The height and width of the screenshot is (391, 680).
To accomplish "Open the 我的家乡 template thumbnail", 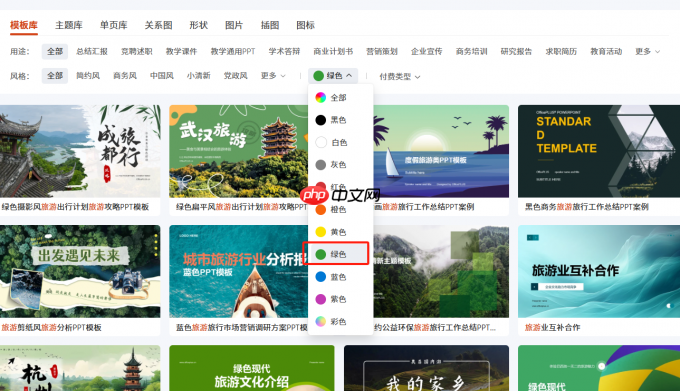I will pyautogui.click(x=426, y=368).
